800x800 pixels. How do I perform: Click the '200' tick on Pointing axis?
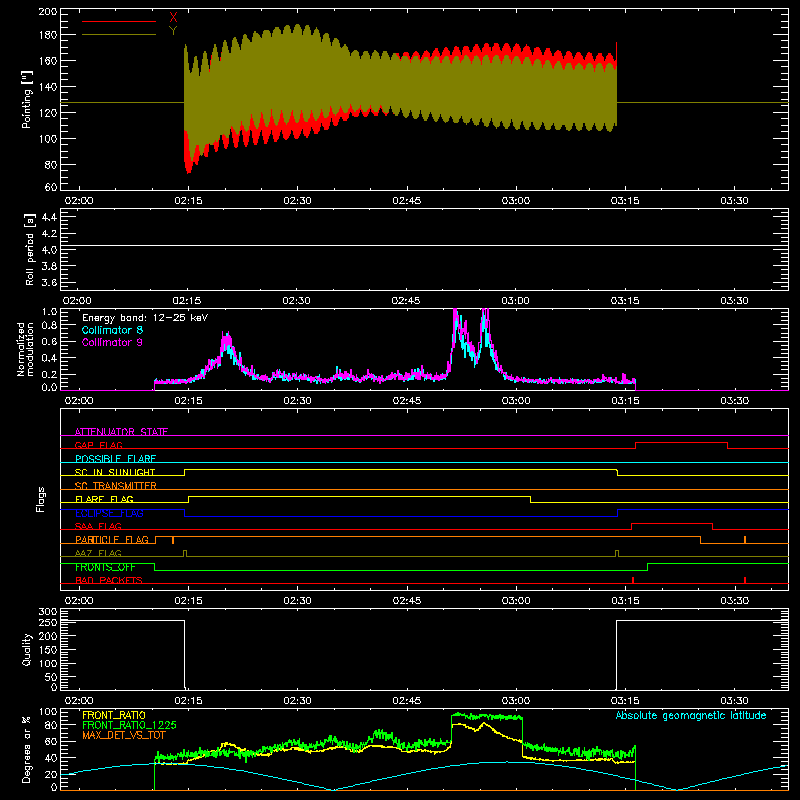[x=48, y=11]
